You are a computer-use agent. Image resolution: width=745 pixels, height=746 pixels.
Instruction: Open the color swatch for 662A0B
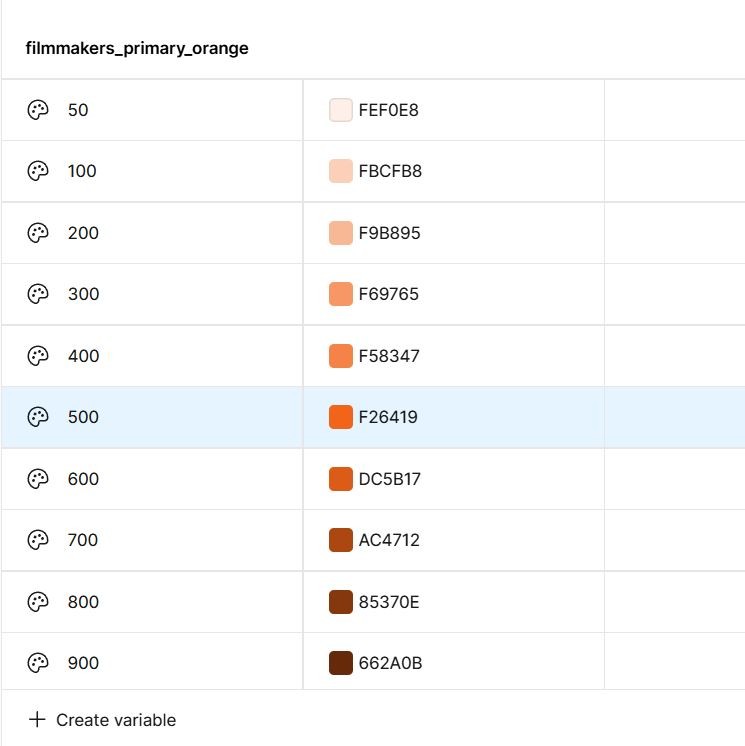coord(340,663)
